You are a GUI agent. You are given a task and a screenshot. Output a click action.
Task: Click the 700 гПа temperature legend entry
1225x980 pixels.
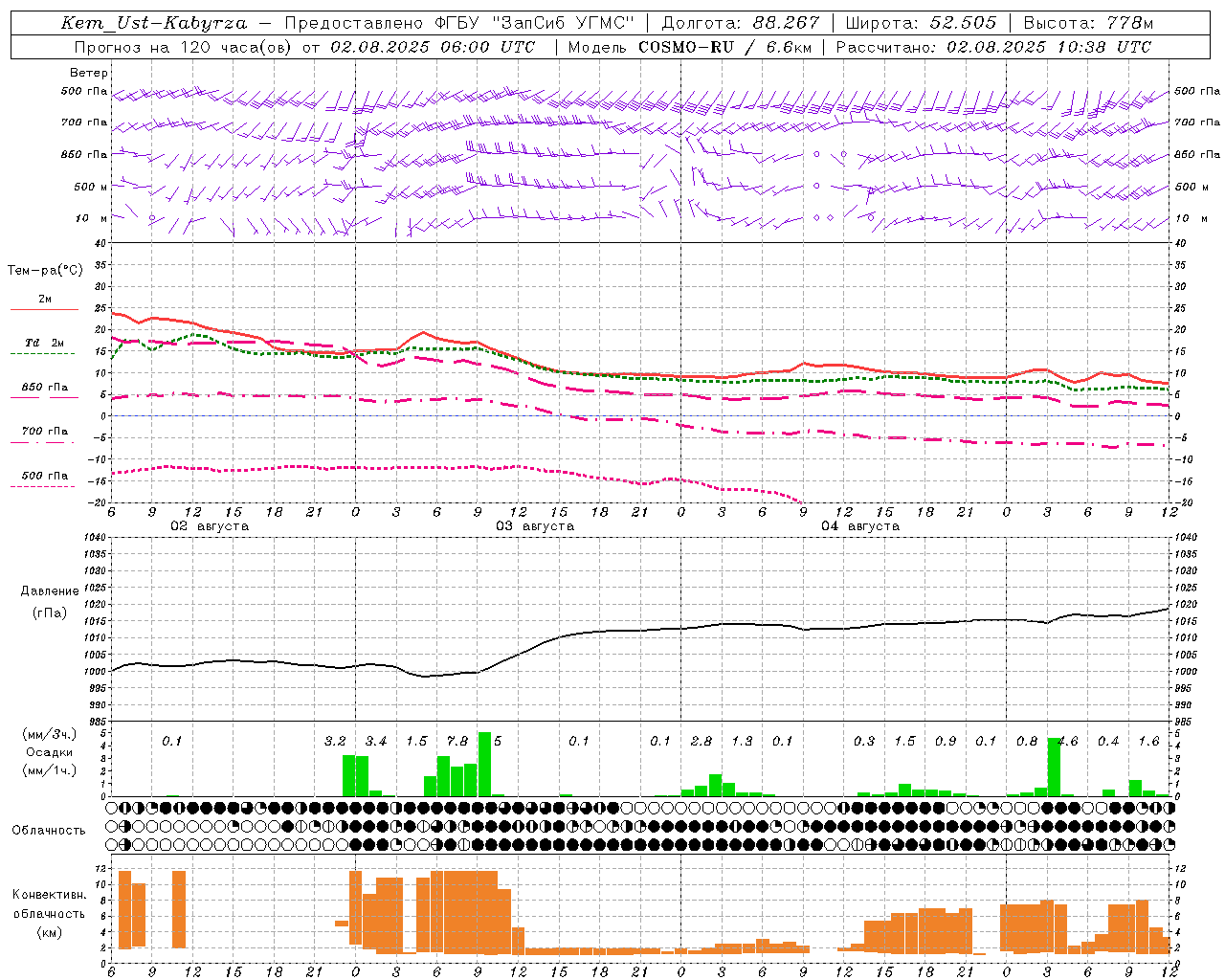(x=44, y=432)
